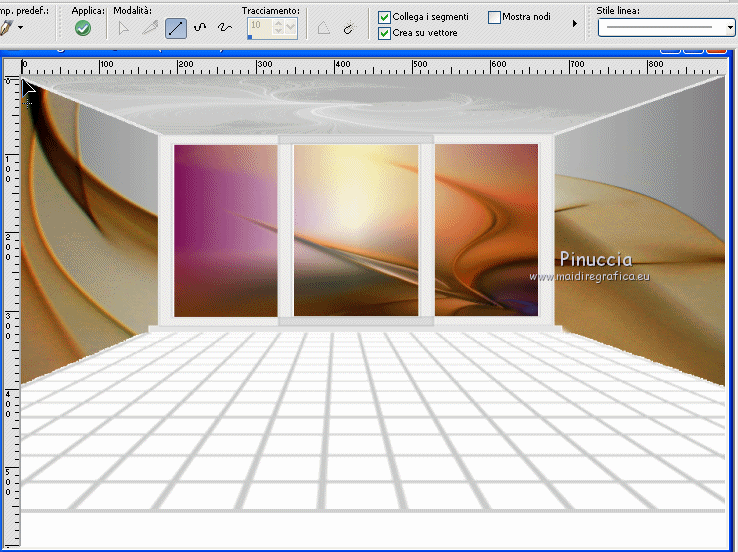Viewport: 738px width, 552px height.
Task: Click the green Applica checkmark button
Action: 83,28
